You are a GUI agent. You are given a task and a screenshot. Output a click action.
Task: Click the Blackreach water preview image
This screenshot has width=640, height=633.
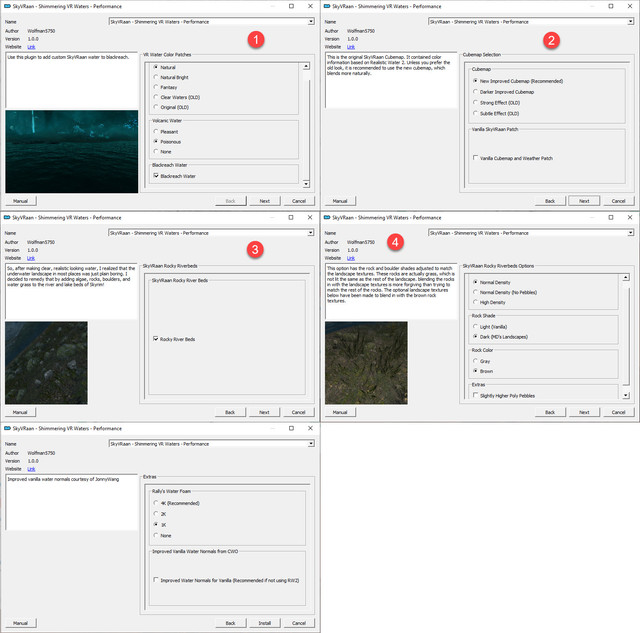[72, 151]
